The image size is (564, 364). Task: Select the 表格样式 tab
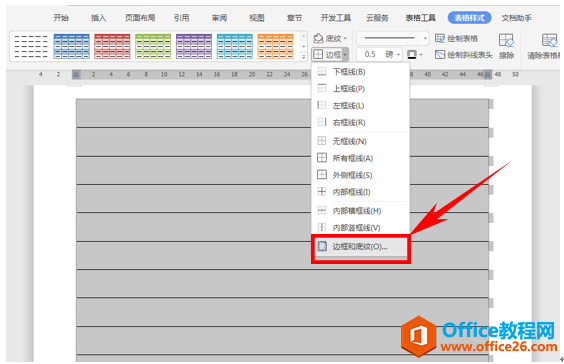pos(469,18)
